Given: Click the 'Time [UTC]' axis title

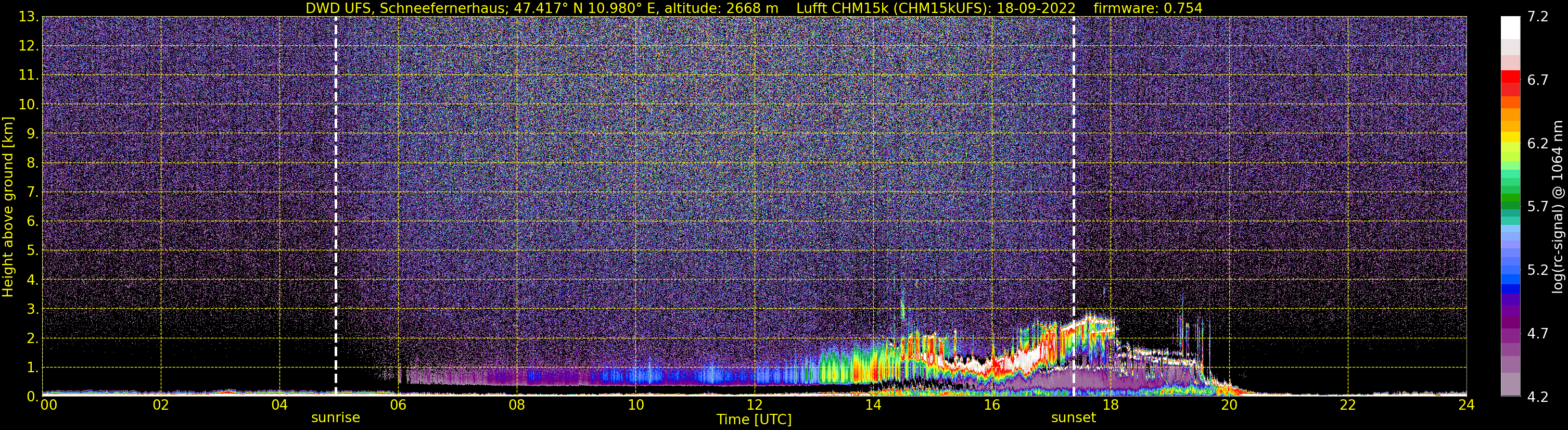Looking at the screenshot, I should click(754, 420).
